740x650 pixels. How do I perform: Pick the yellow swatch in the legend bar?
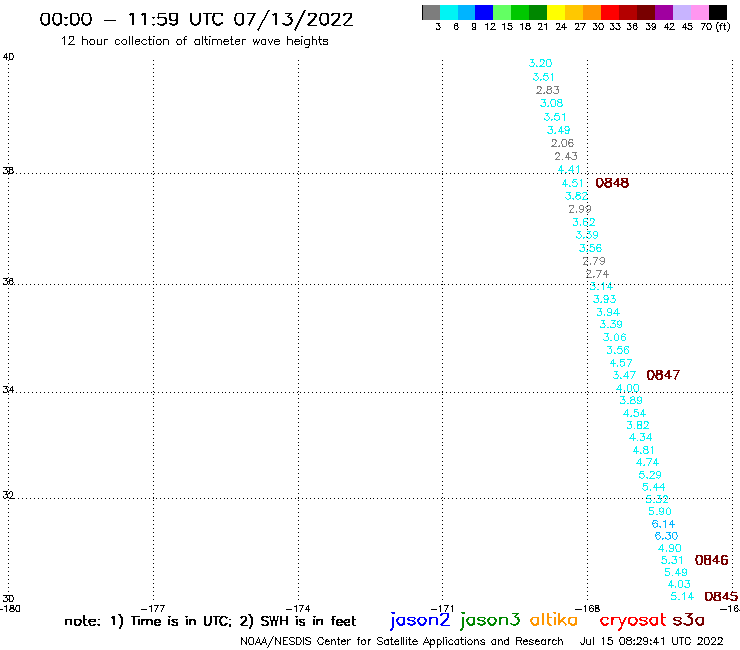coord(556,12)
